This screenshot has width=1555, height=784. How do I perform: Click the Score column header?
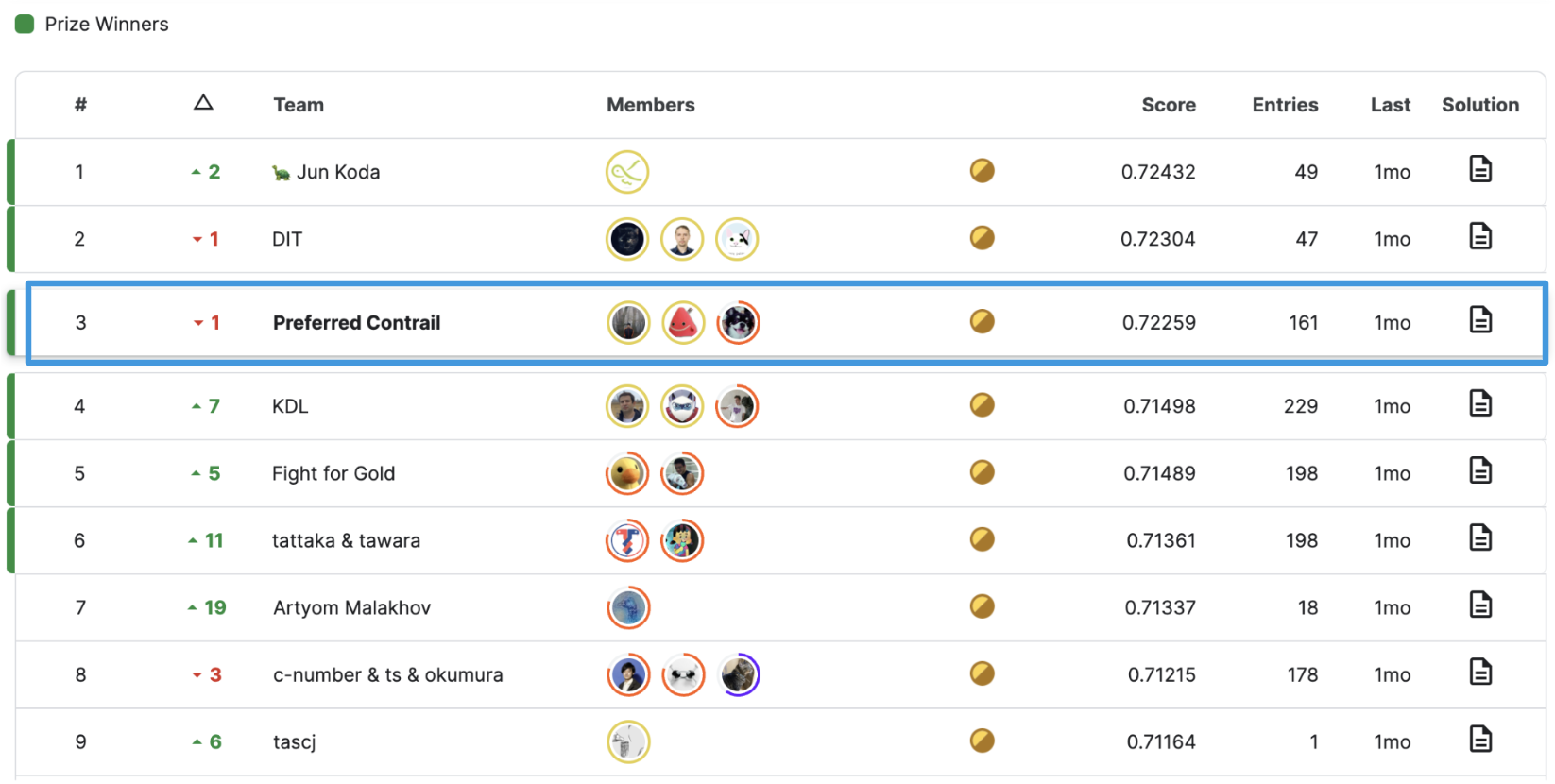(x=1169, y=105)
